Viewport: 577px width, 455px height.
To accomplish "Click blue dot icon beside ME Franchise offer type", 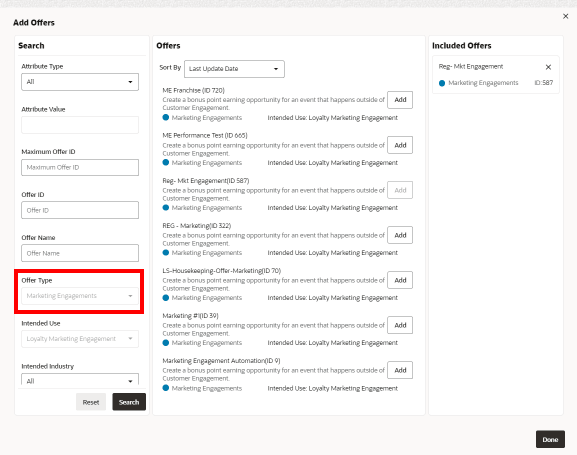I will 166,117.
